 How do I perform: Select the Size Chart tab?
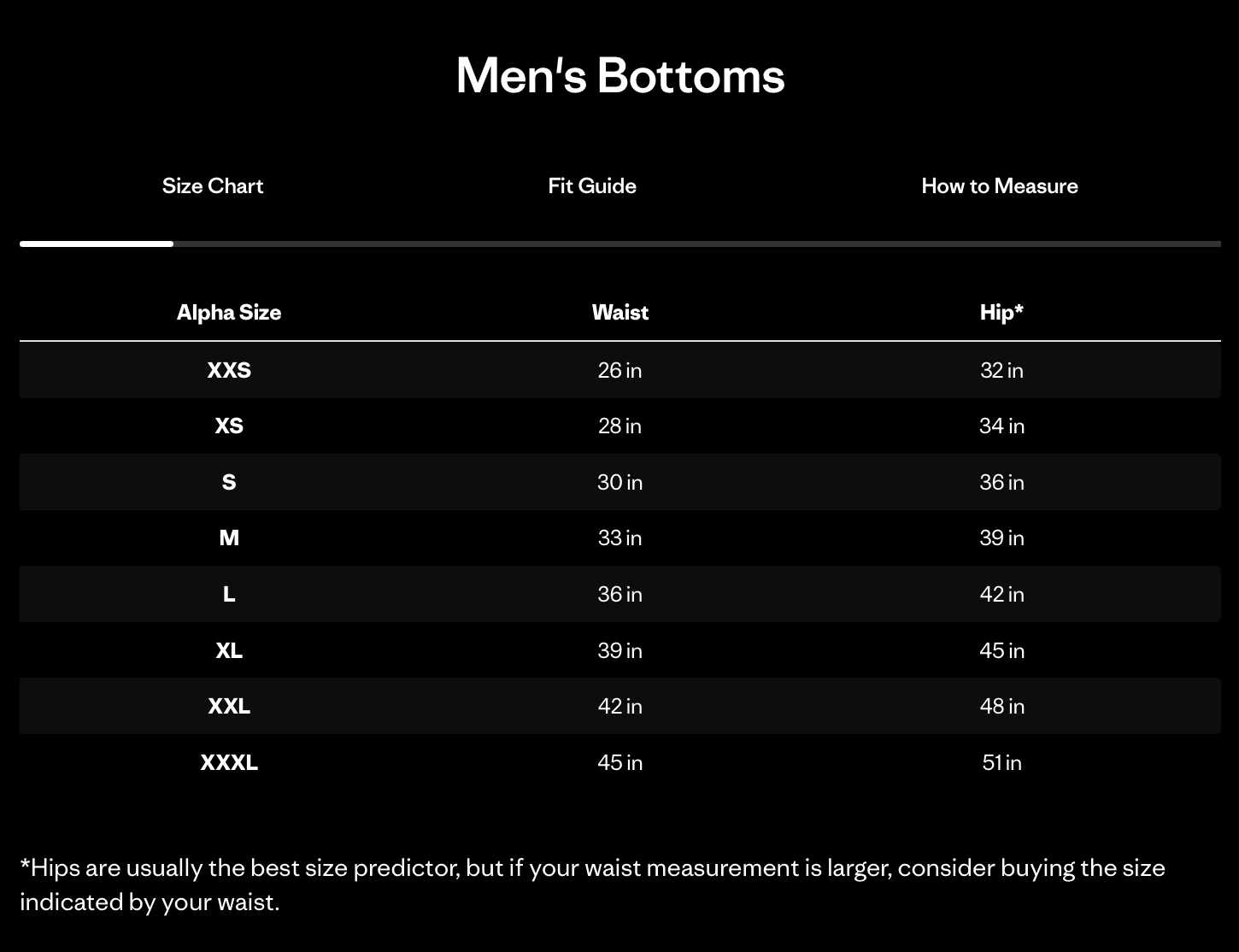pyautogui.click(x=213, y=185)
